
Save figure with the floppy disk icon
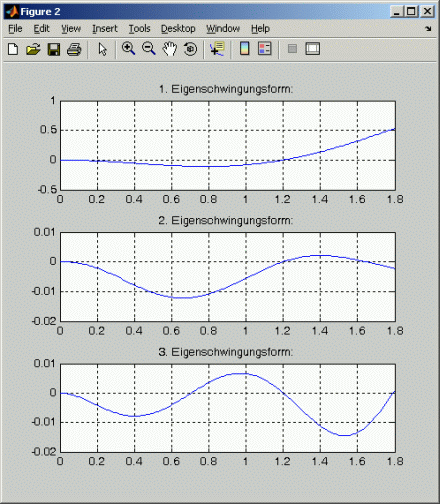[x=54, y=49]
